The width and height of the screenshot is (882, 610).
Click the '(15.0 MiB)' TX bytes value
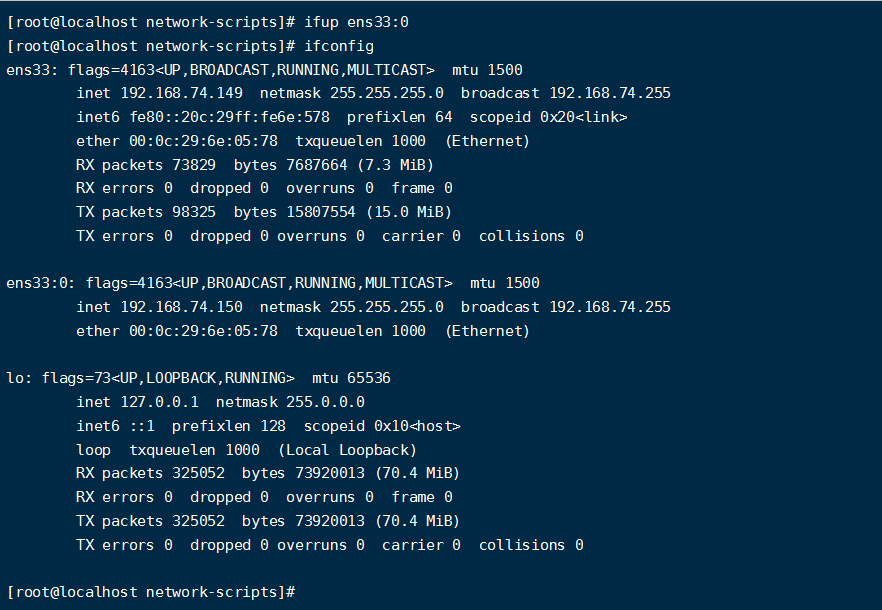tap(409, 212)
